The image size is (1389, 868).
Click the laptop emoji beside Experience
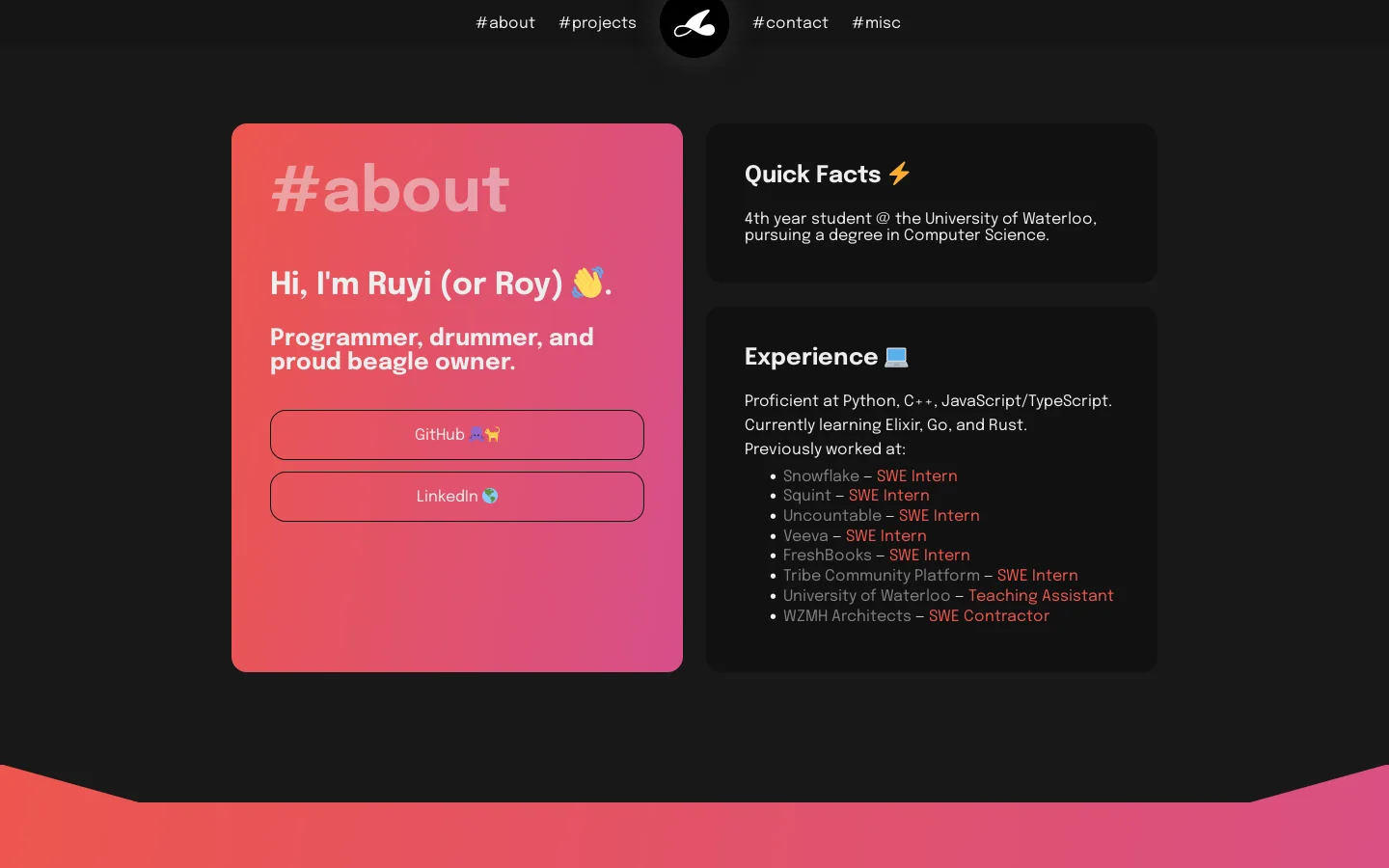click(x=896, y=357)
